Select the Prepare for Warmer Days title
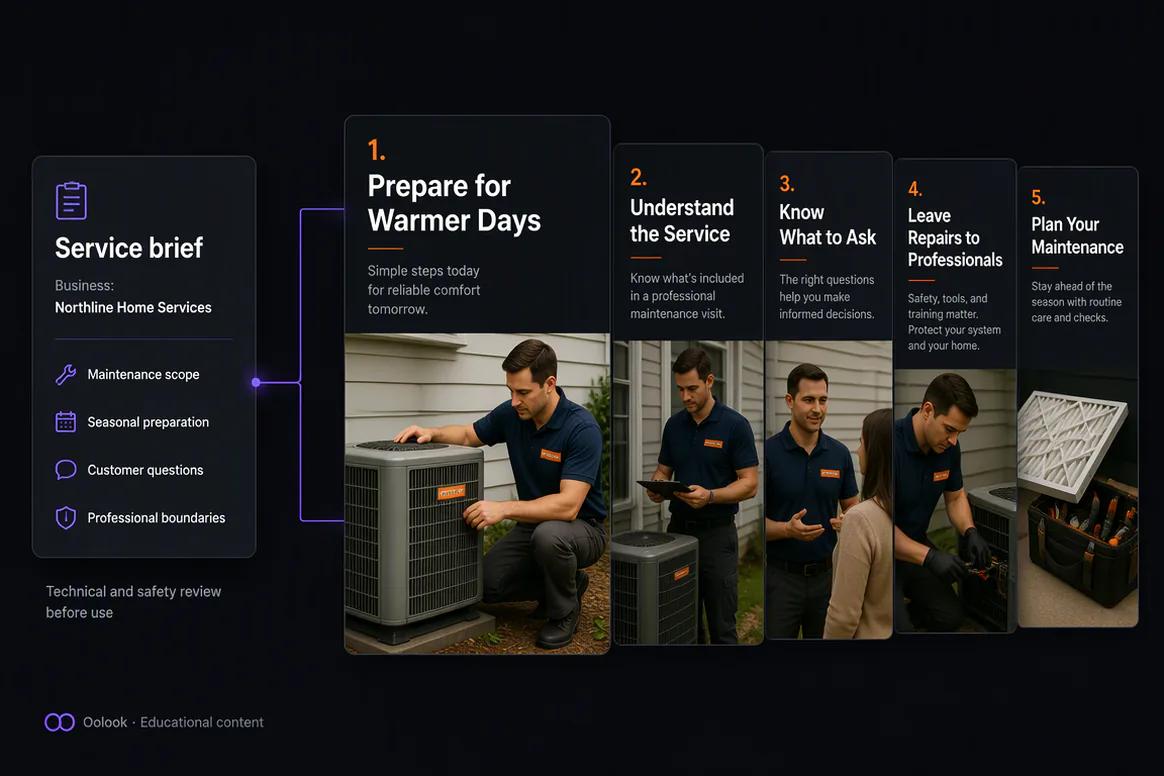This screenshot has height=776, width=1164. 454,203
